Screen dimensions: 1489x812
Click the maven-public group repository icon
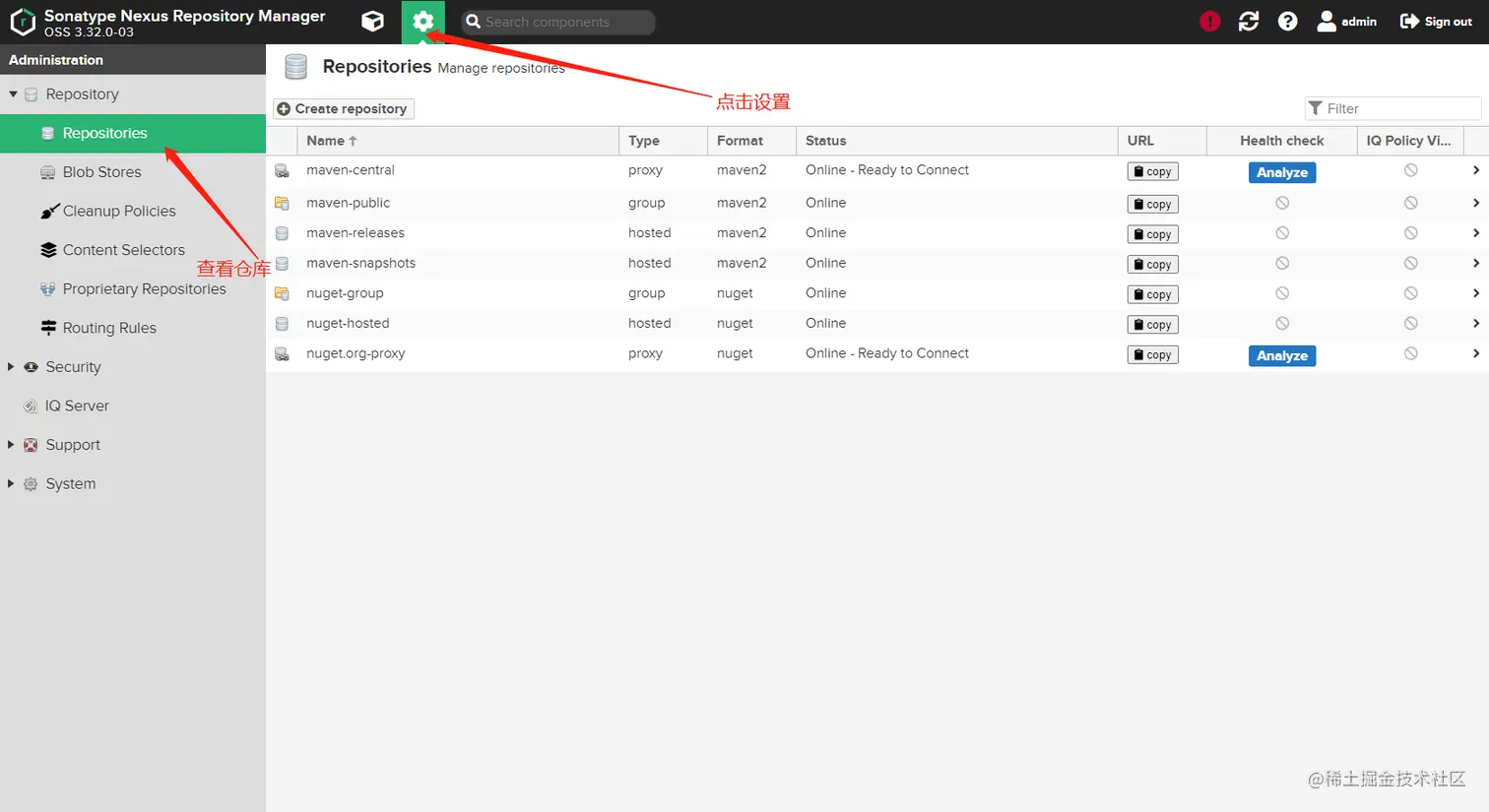pyautogui.click(x=282, y=204)
